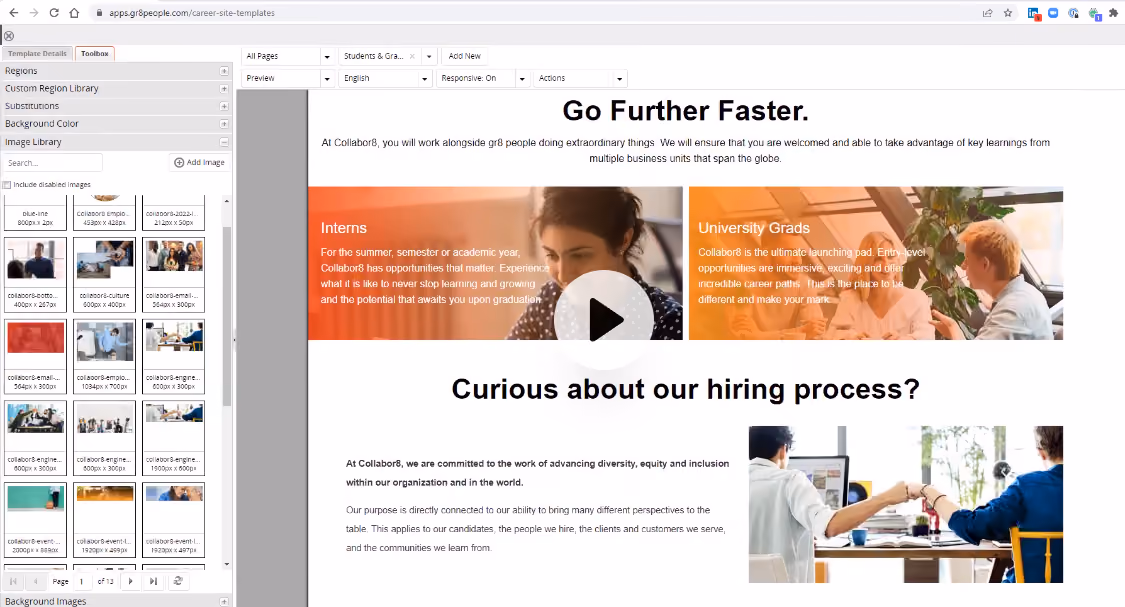Go to previous page of image library
The height and width of the screenshot is (607, 1125).
tap(35, 581)
